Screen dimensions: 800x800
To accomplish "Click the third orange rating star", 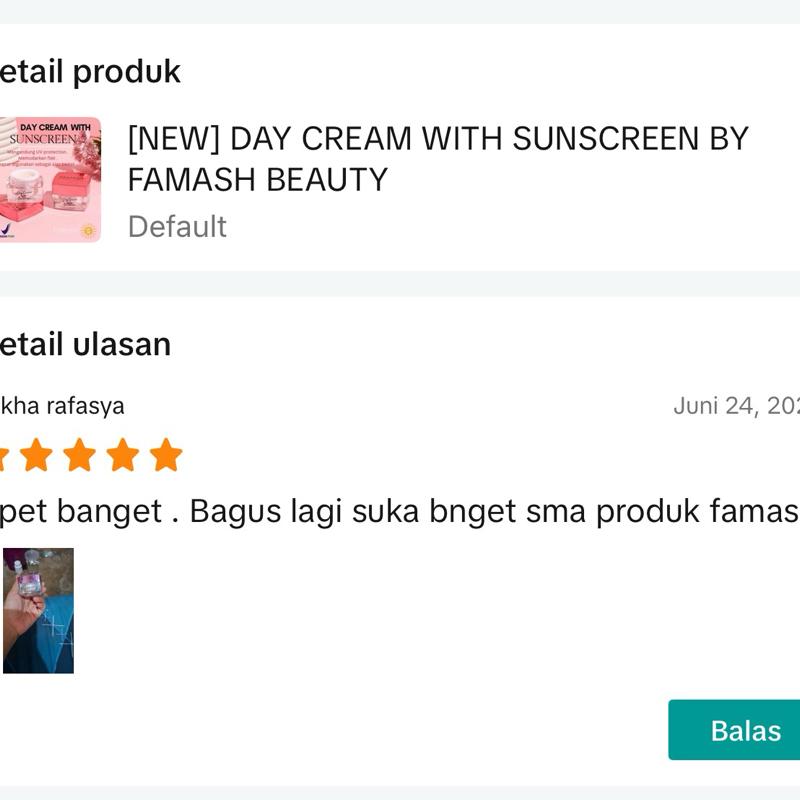I will (x=79, y=455).
